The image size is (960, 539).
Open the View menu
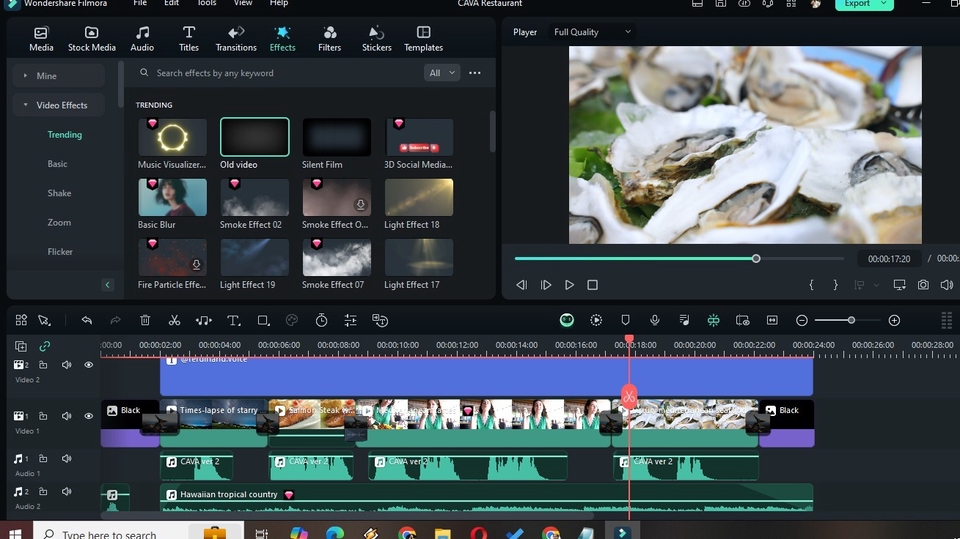(243, 3)
